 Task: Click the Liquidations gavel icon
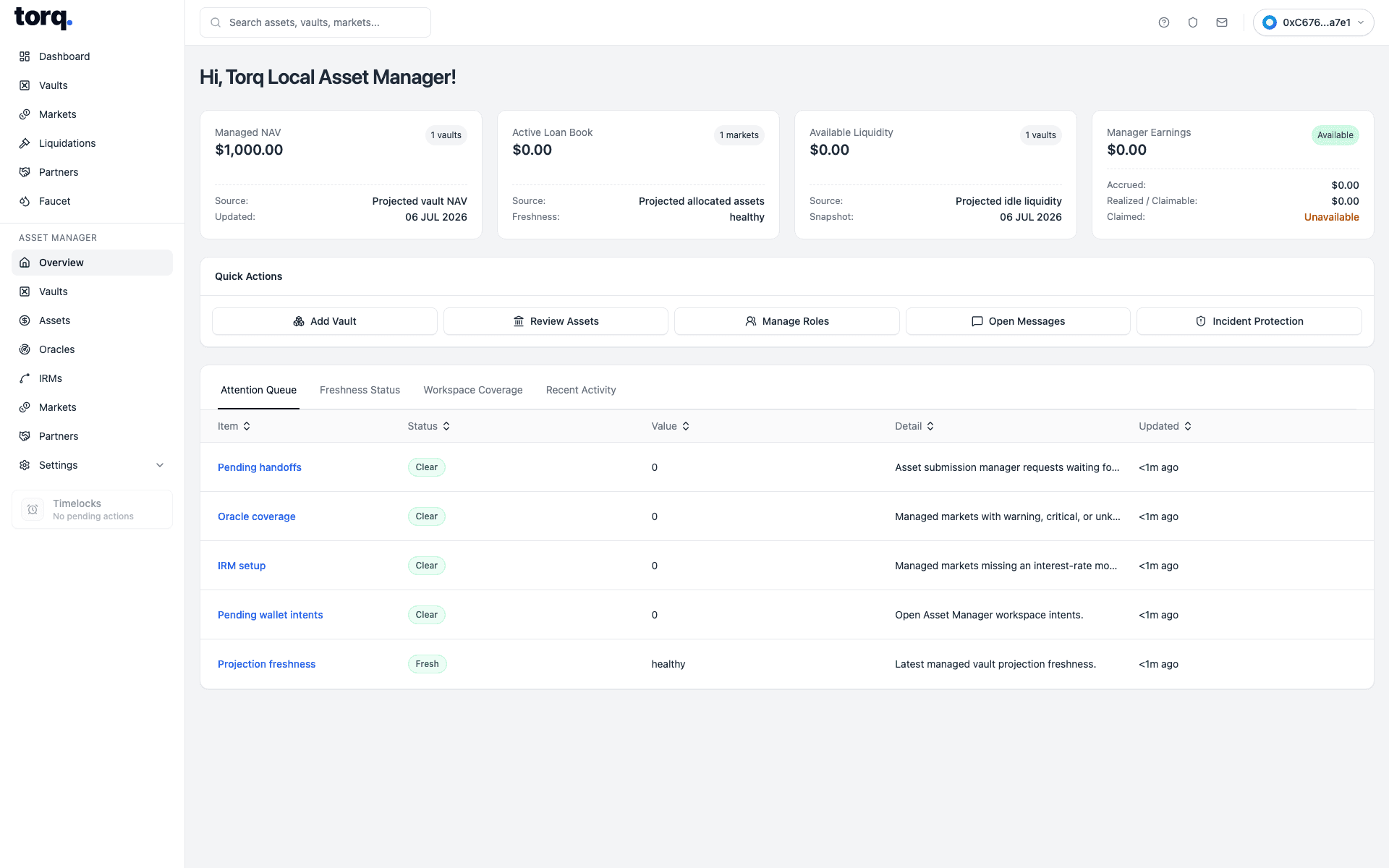point(25,143)
